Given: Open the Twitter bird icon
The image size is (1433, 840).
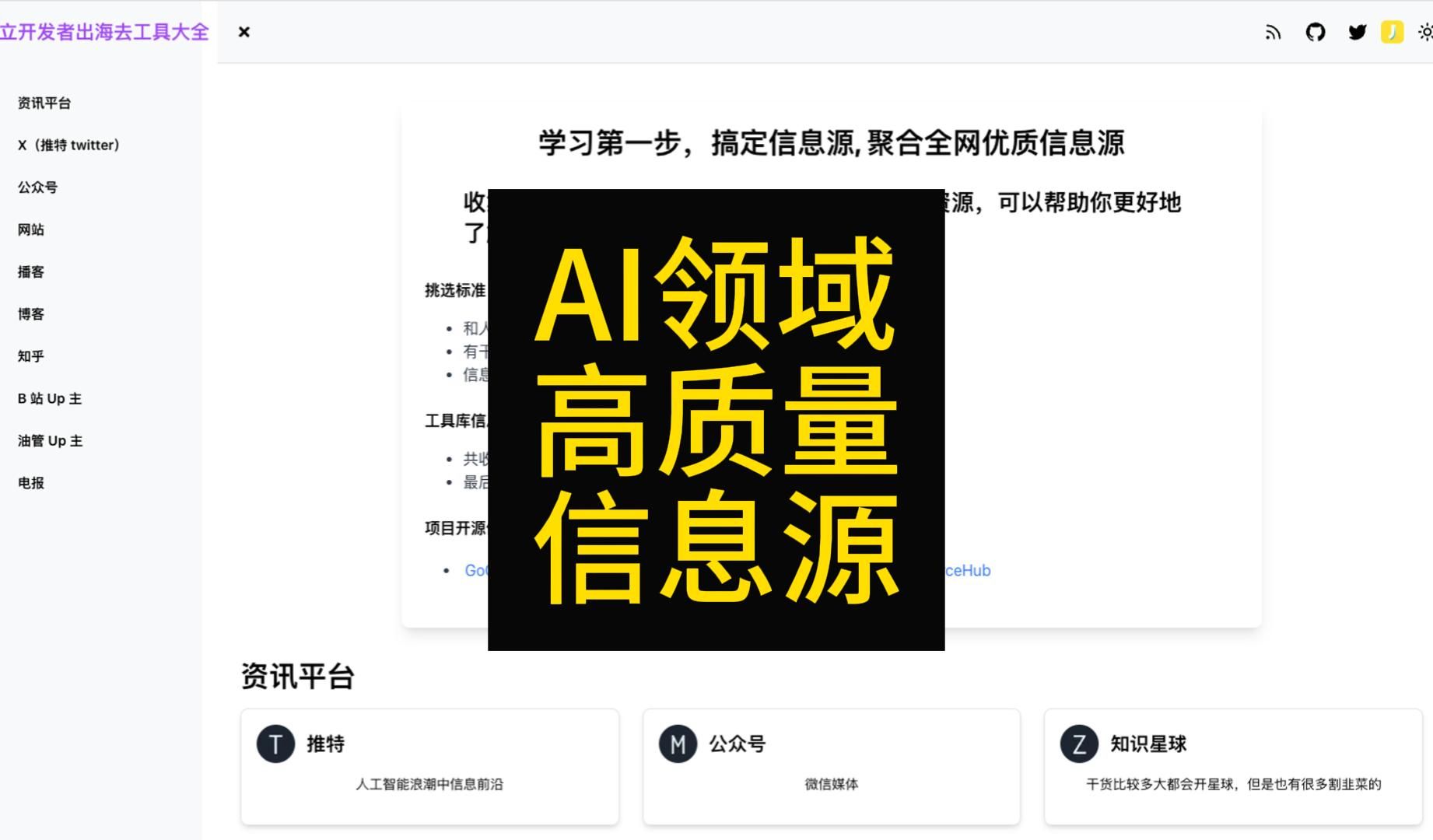Looking at the screenshot, I should (x=1358, y=32).
